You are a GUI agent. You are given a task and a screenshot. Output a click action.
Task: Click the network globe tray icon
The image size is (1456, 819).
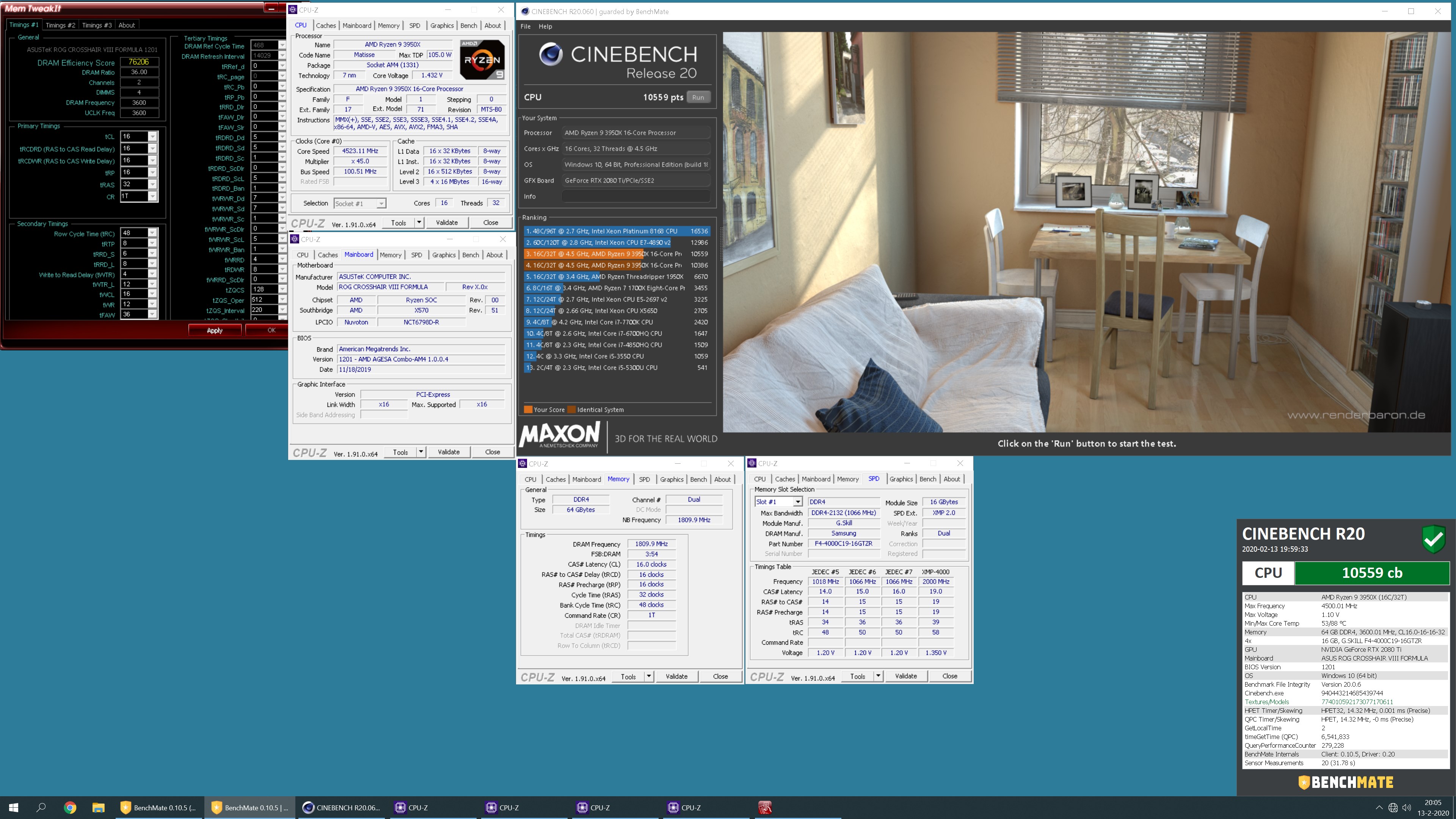pyautogui.click(x=1393, y=808)
